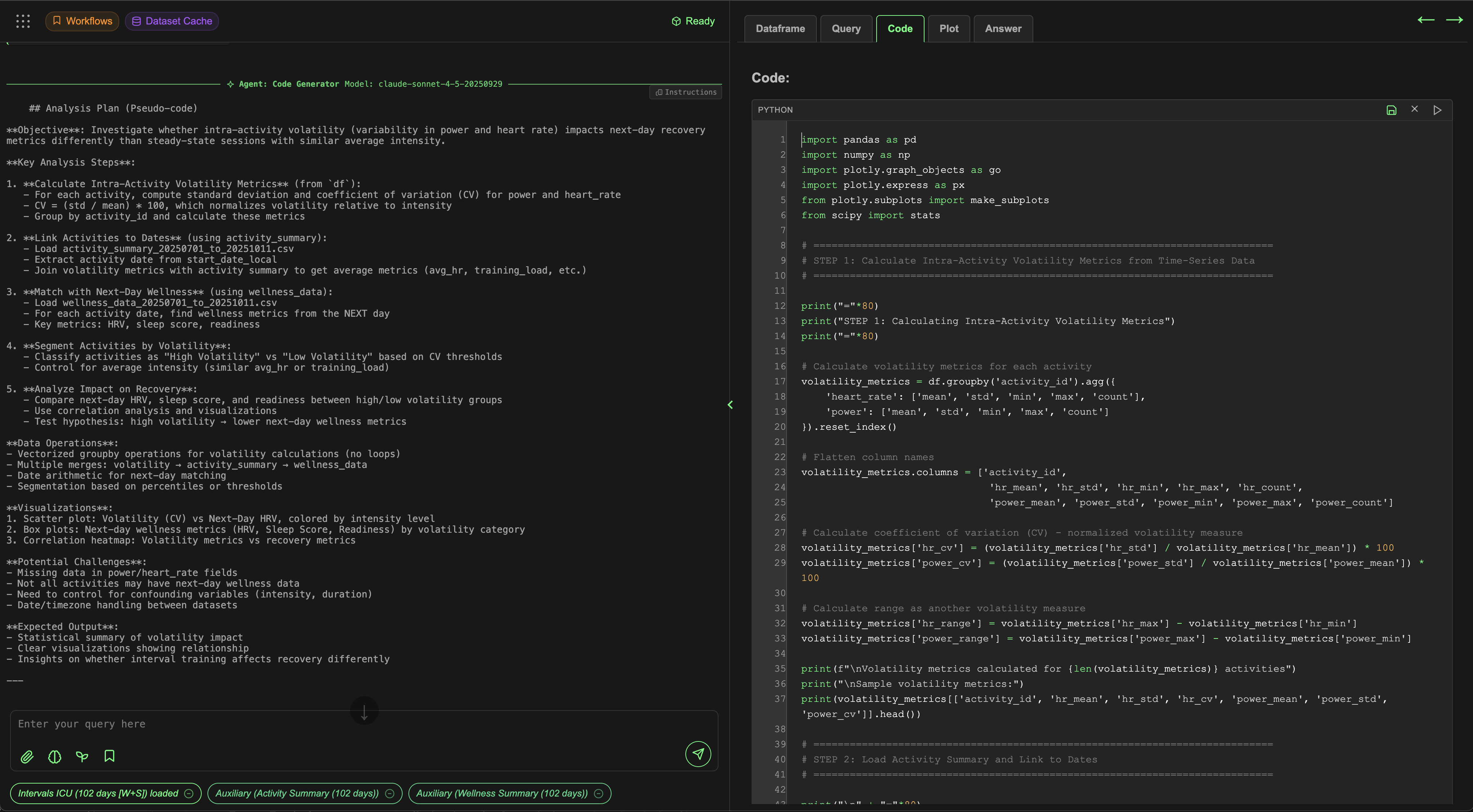Click the Instructions button on the plan
The width and height of the screenshot is (1473, 812).
[x=685, y=92]
